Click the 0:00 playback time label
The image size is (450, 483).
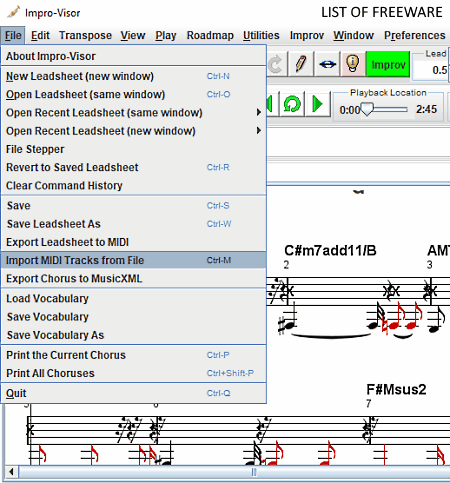point(349,110)
